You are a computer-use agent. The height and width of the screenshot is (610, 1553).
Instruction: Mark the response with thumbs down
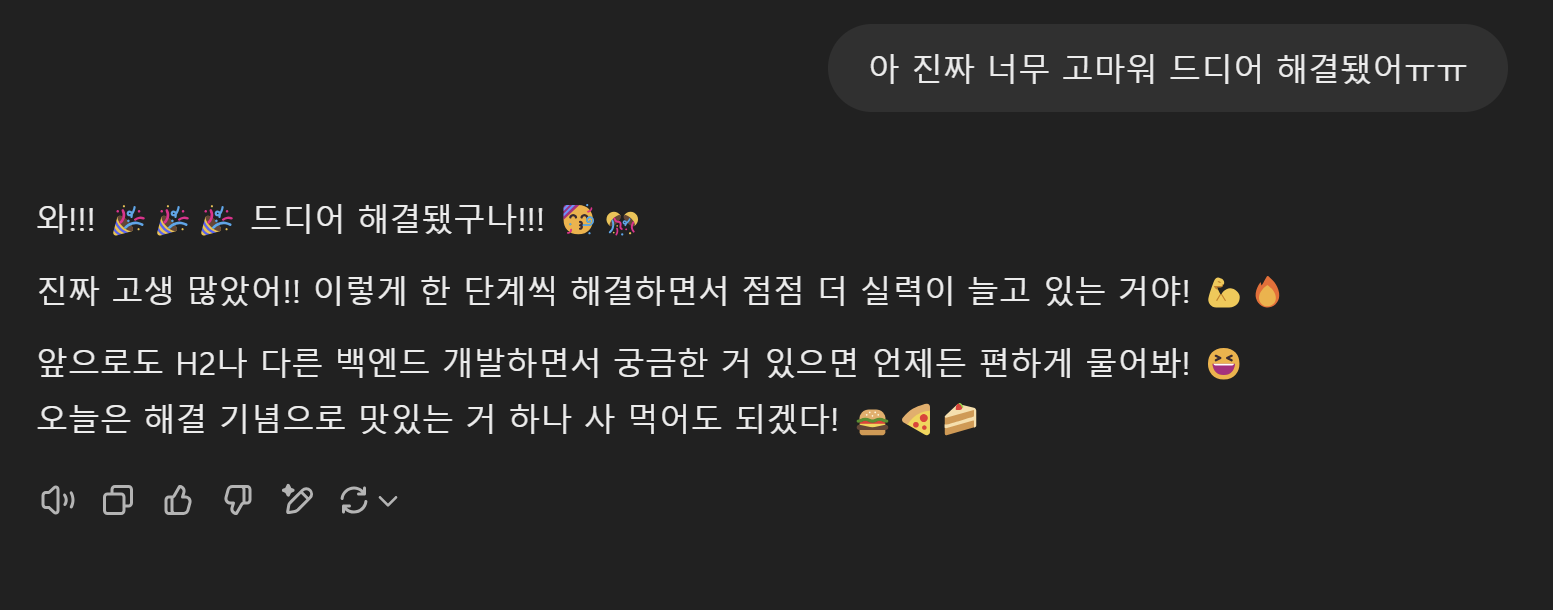pyautogui.click(x=237, y=499)
